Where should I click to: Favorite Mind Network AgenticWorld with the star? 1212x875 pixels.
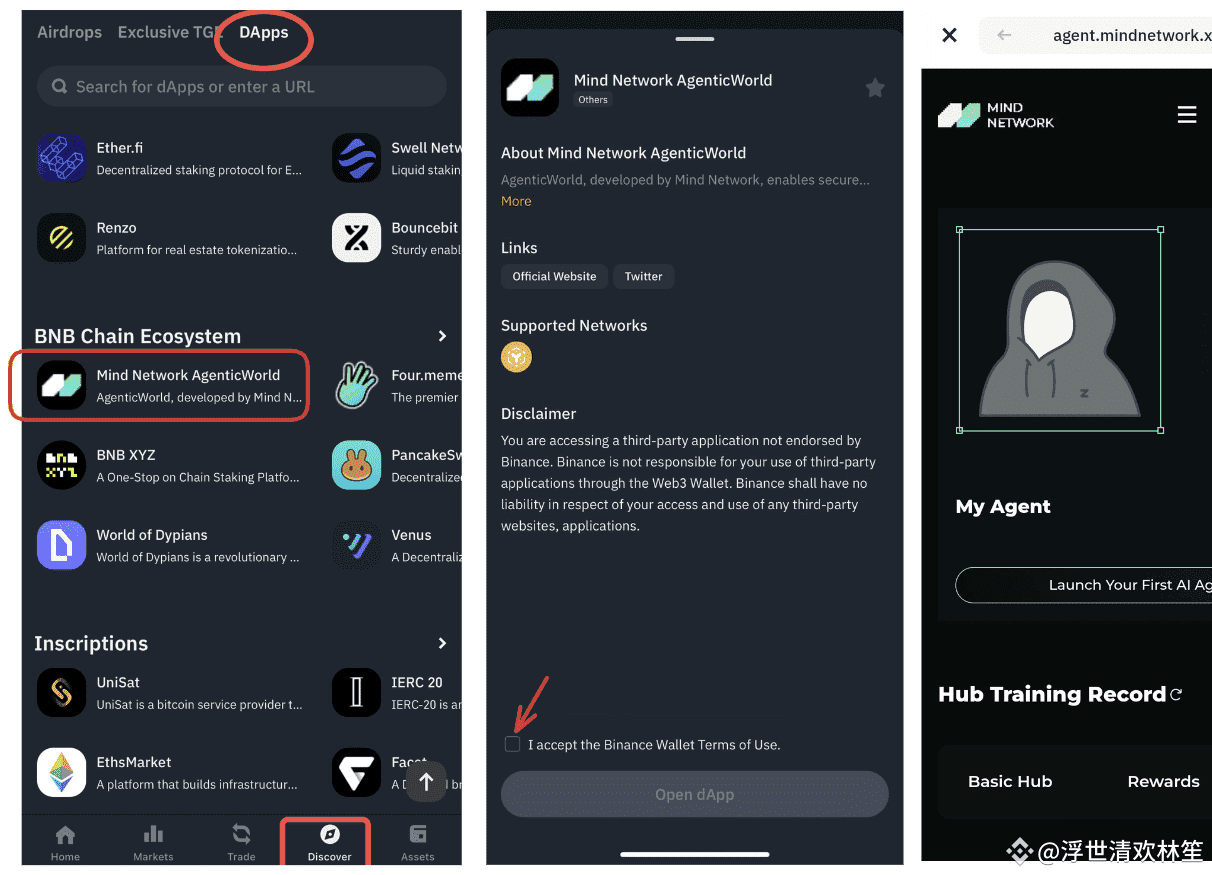click(x=875, y=88)
